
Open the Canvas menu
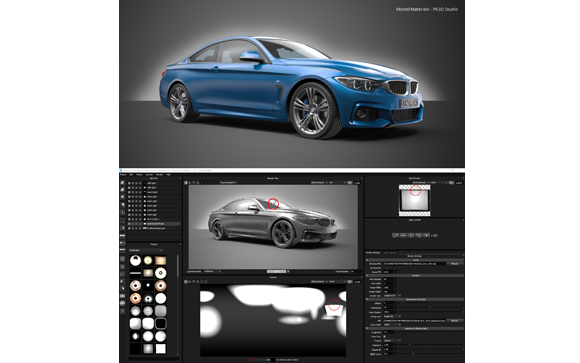point(149,175)
